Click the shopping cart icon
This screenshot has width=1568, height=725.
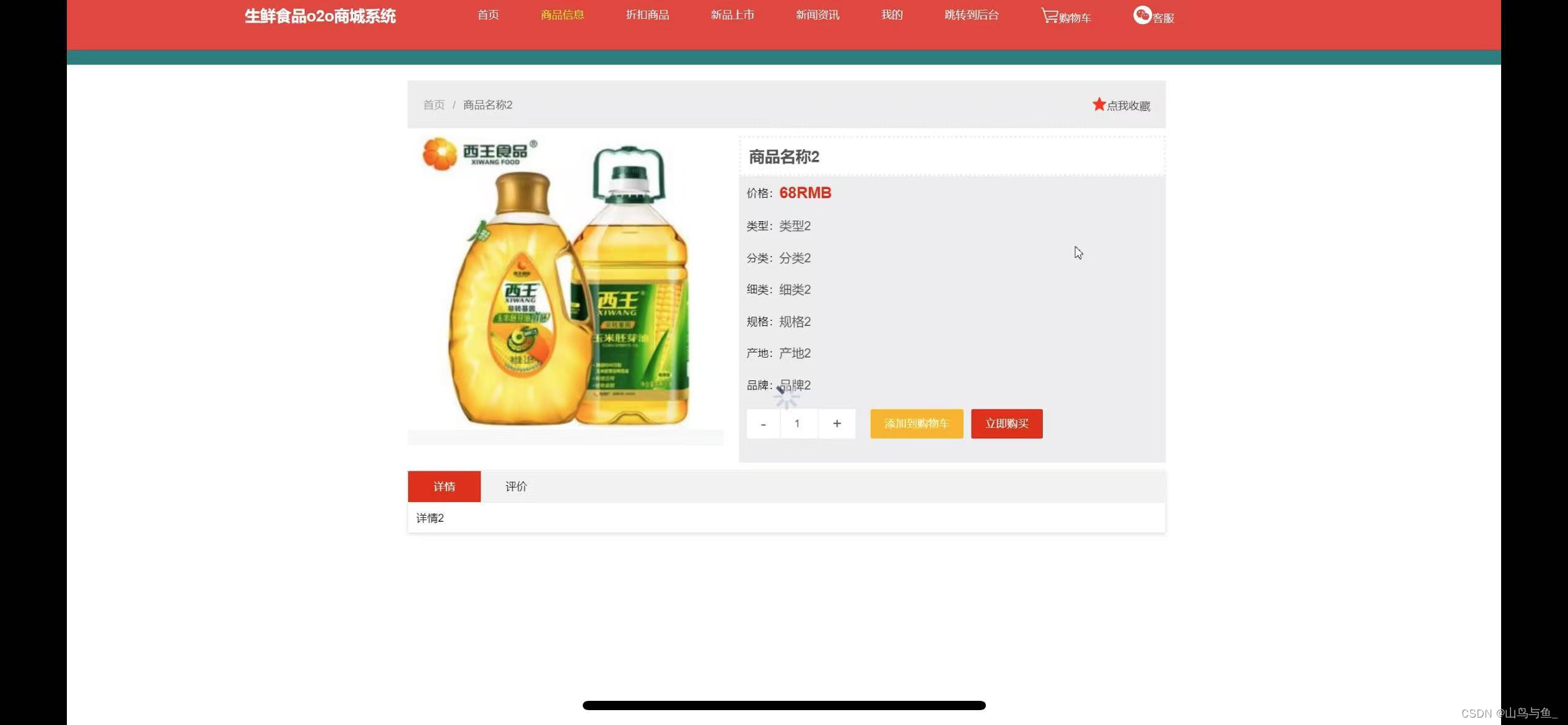click(1049, 15)
